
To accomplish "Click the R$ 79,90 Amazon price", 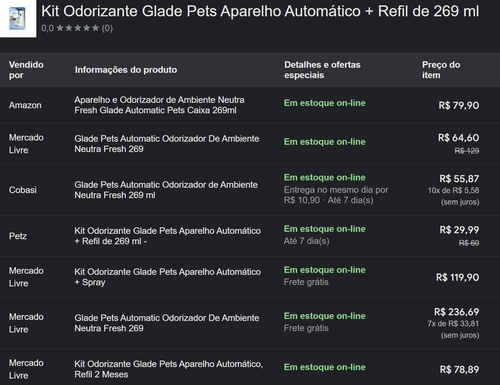I will 458,105.
